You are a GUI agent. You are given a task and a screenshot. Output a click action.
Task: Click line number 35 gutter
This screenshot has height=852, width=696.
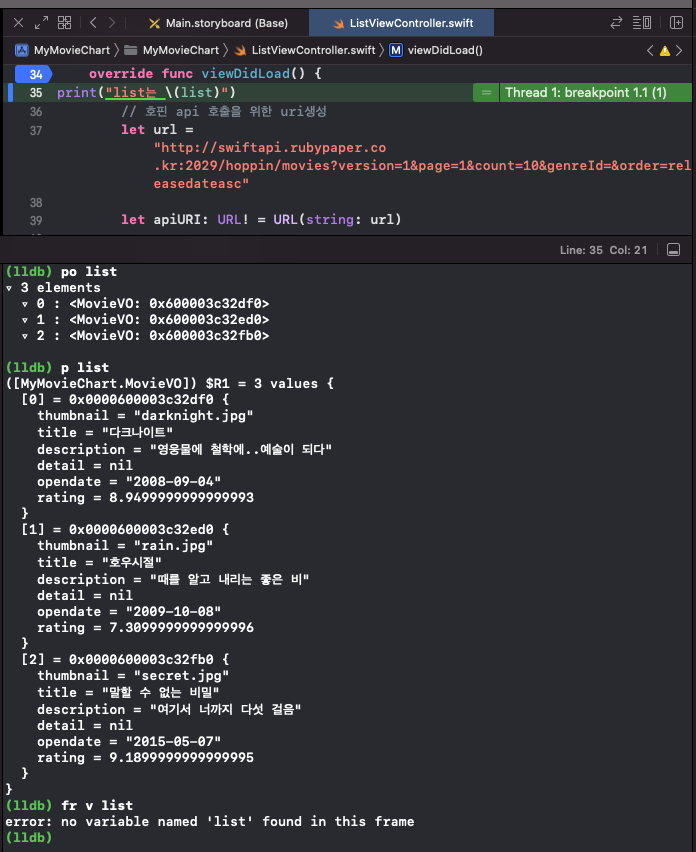coord(36,93)
